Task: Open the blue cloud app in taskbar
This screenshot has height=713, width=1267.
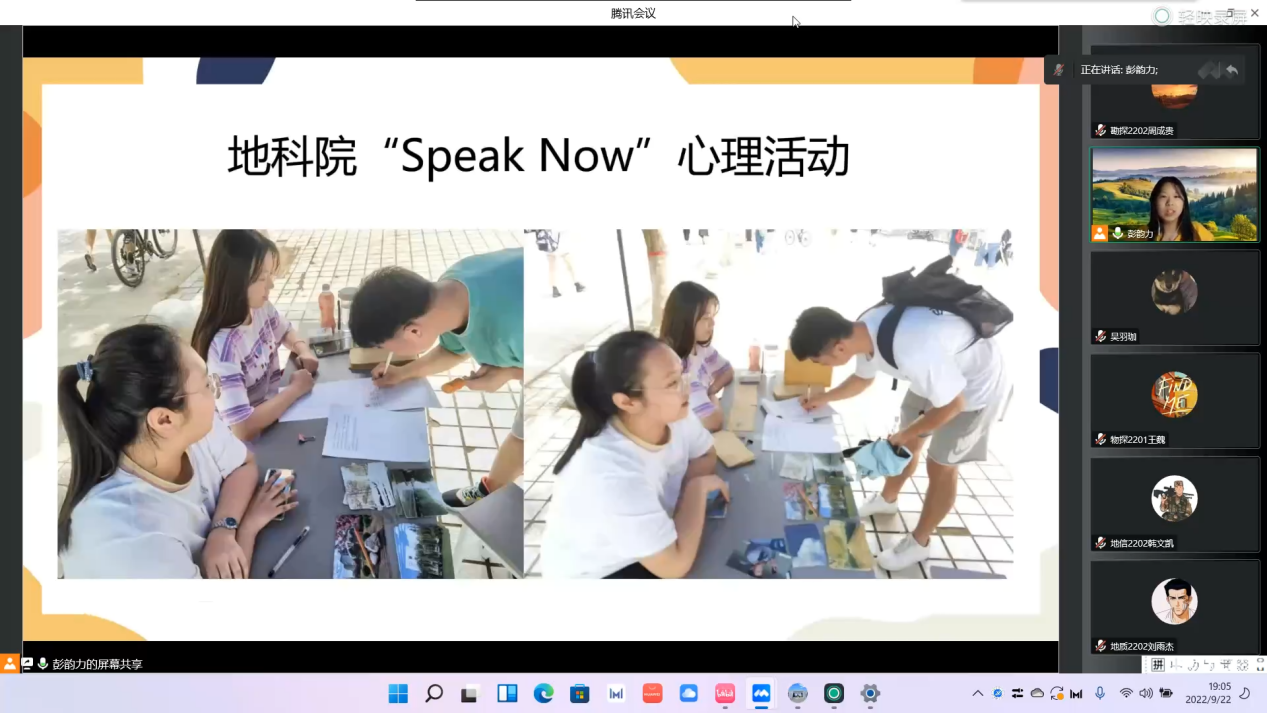Action: 689,694
